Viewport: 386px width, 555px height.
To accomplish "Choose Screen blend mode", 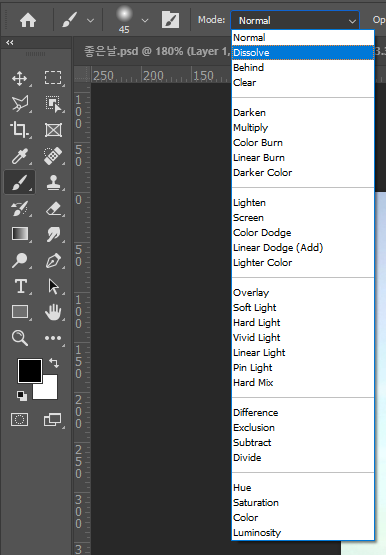I will click(303, 218).
